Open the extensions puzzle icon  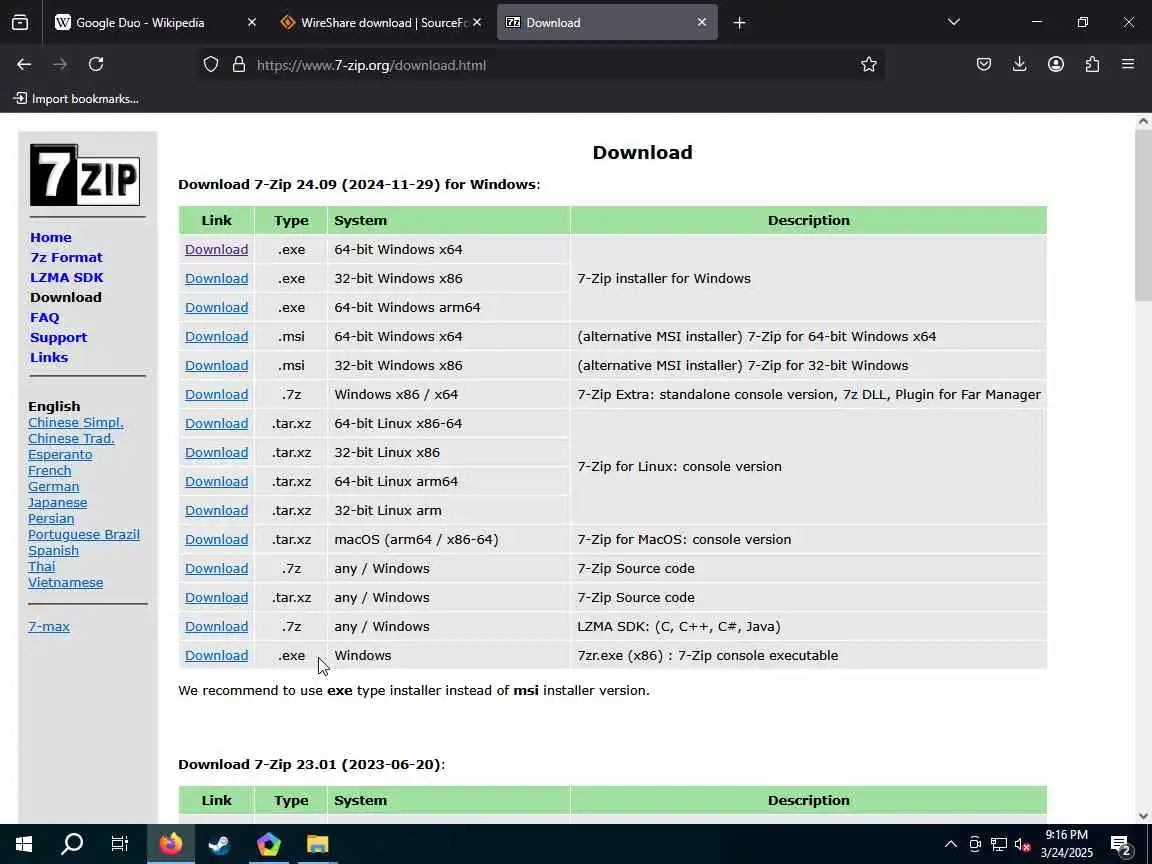1092,65
